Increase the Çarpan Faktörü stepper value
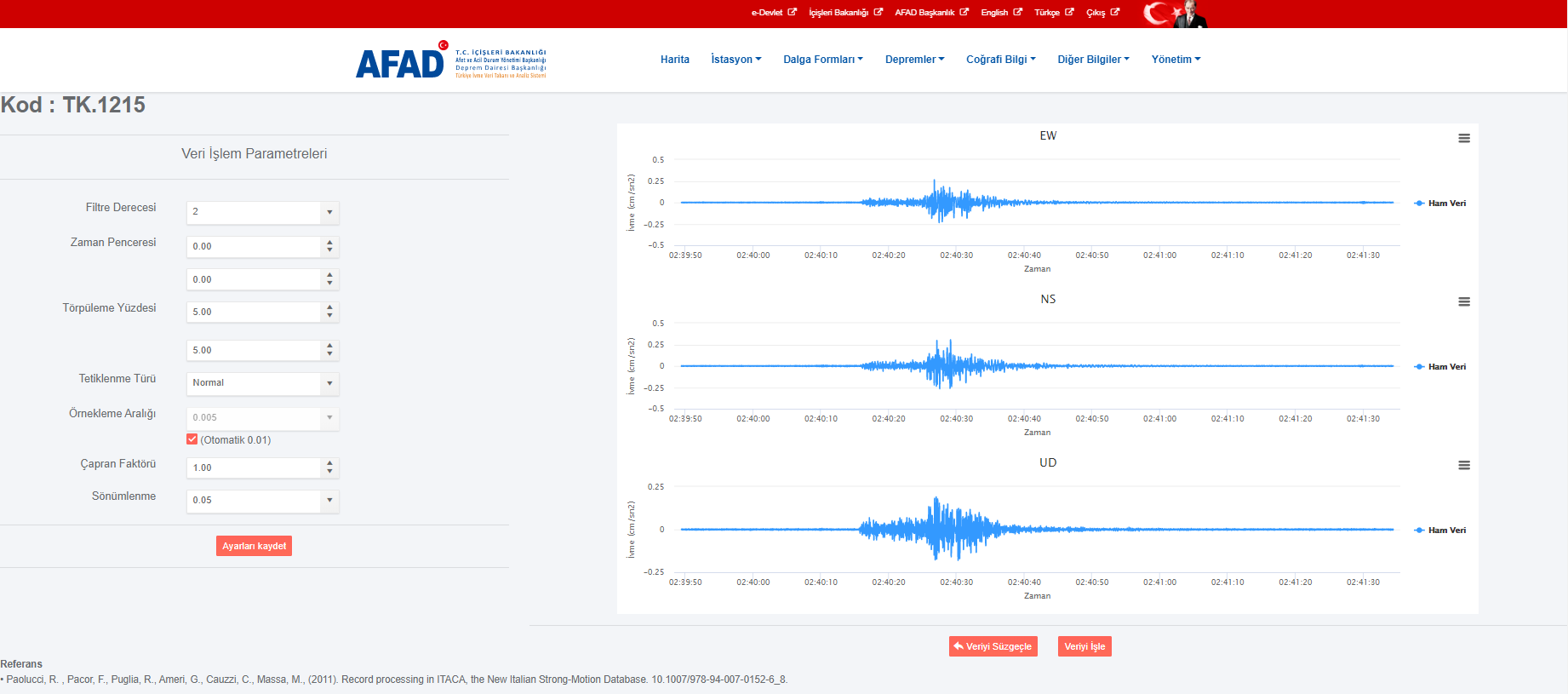The width and height of the screenshot is (1568, 694). (x=330, y=463)
